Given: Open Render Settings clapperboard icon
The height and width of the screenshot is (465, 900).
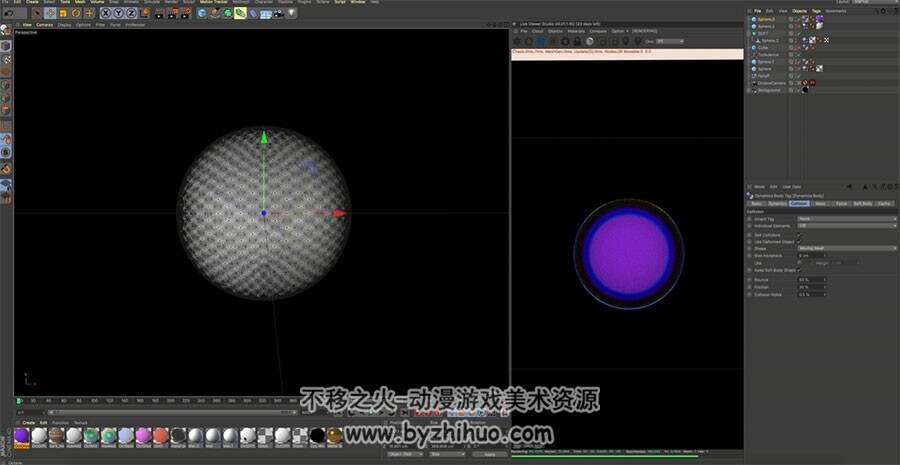Looking at the screenshot, I should [186, 13].
